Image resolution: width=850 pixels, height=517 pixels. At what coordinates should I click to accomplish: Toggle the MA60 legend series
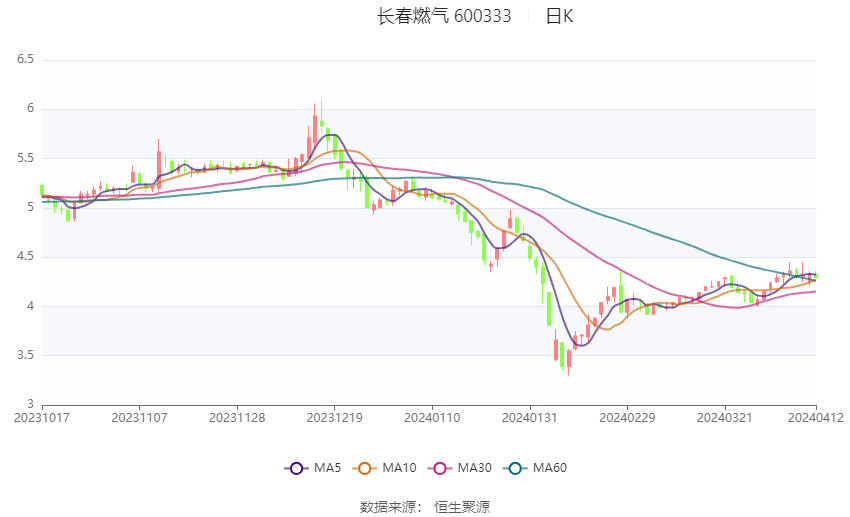click(535, 468)
